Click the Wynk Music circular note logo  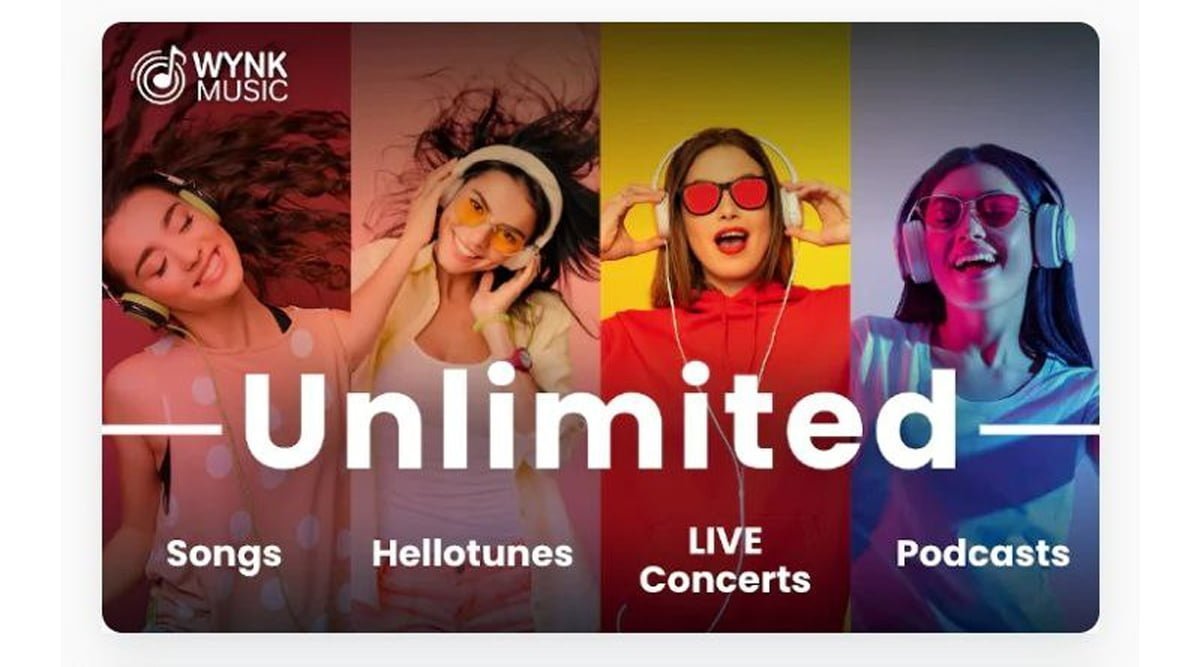(158, 75)
